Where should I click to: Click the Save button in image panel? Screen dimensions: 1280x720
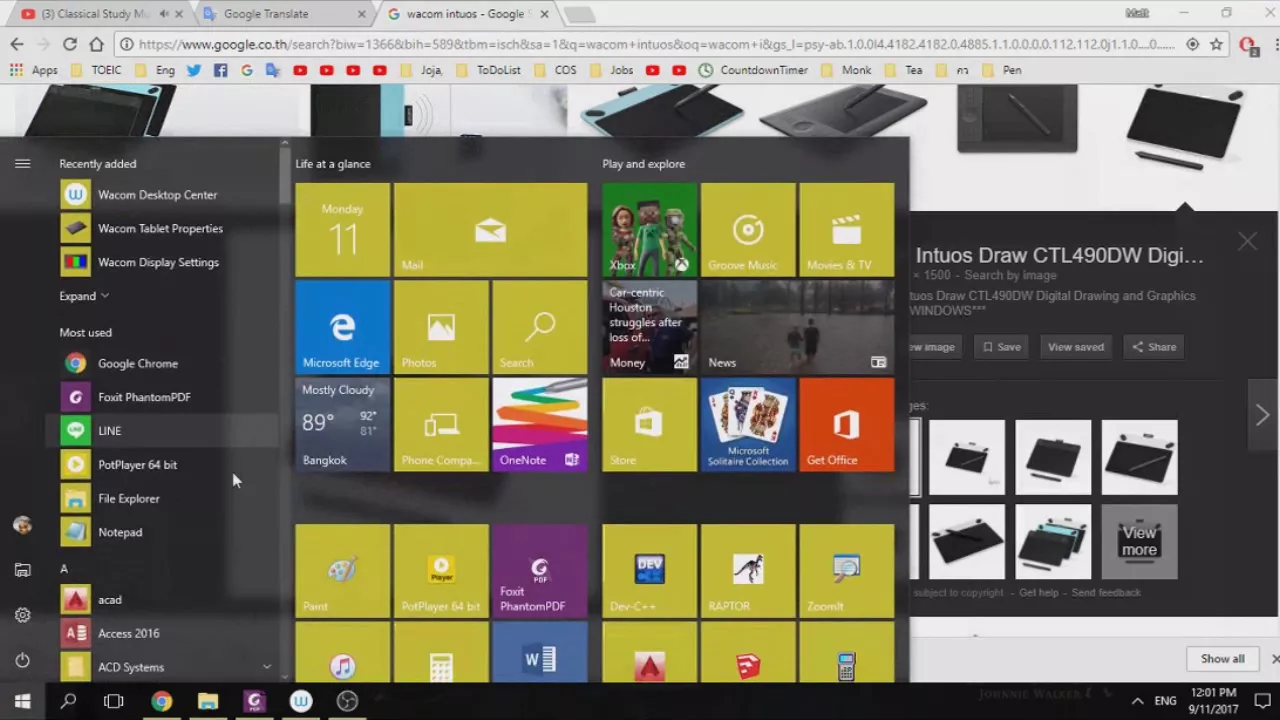pyautogui.click(x=1001, y=347)
